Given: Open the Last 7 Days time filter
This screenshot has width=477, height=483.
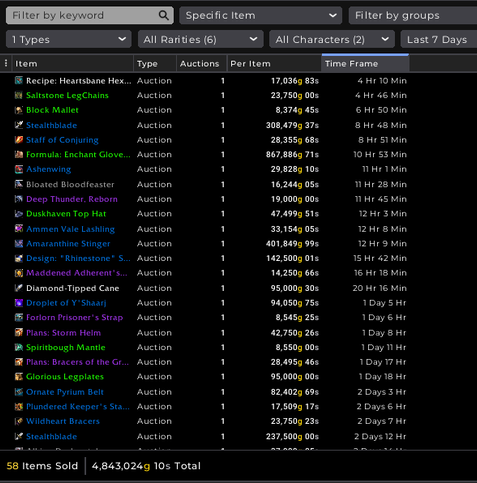Looking at the screenshot, I should coord(439,40).
